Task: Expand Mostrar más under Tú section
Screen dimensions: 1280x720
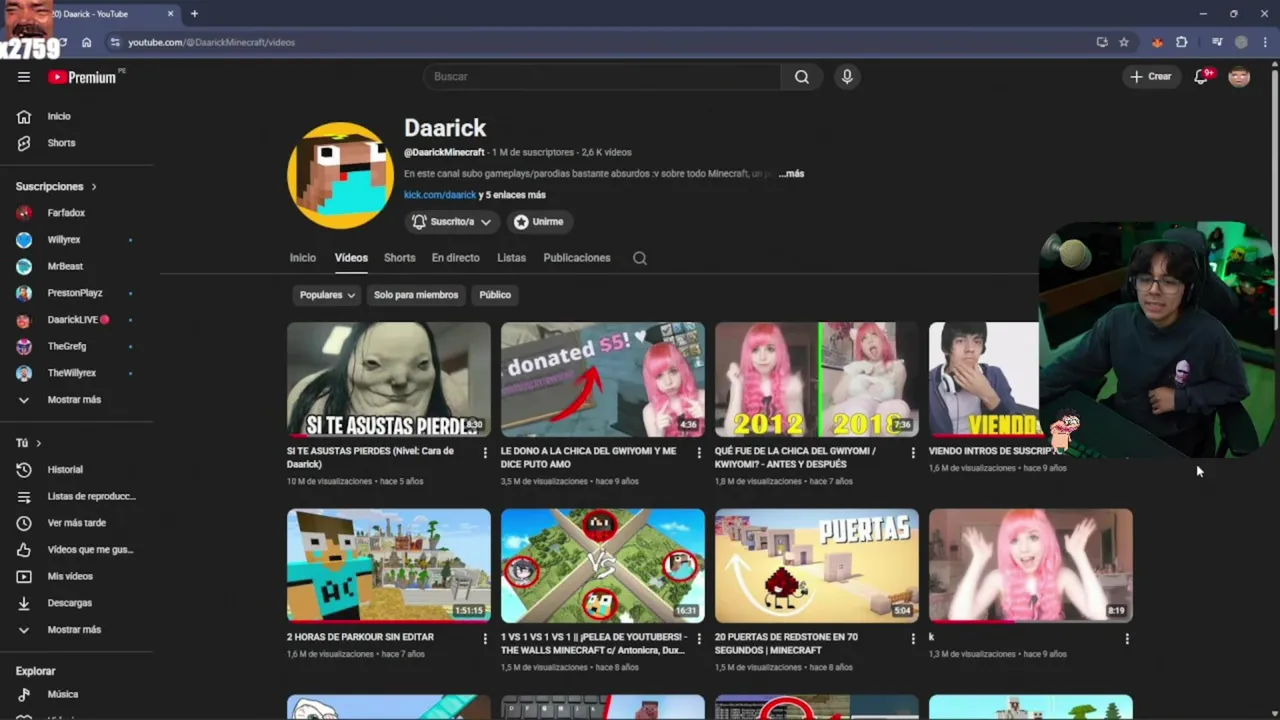Action: (76, 630)
